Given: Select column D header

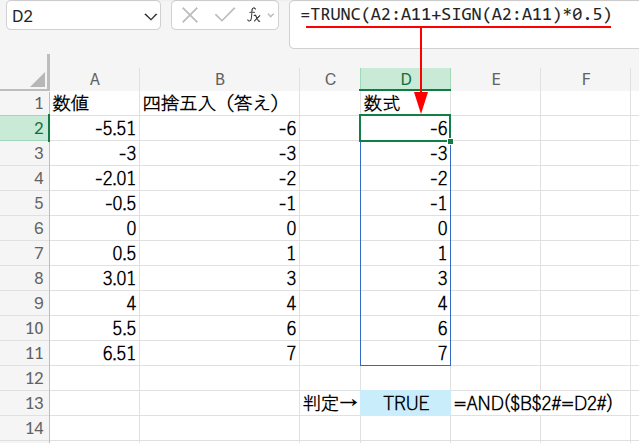Looking at the screenshot, I should (x=405, y=79).
